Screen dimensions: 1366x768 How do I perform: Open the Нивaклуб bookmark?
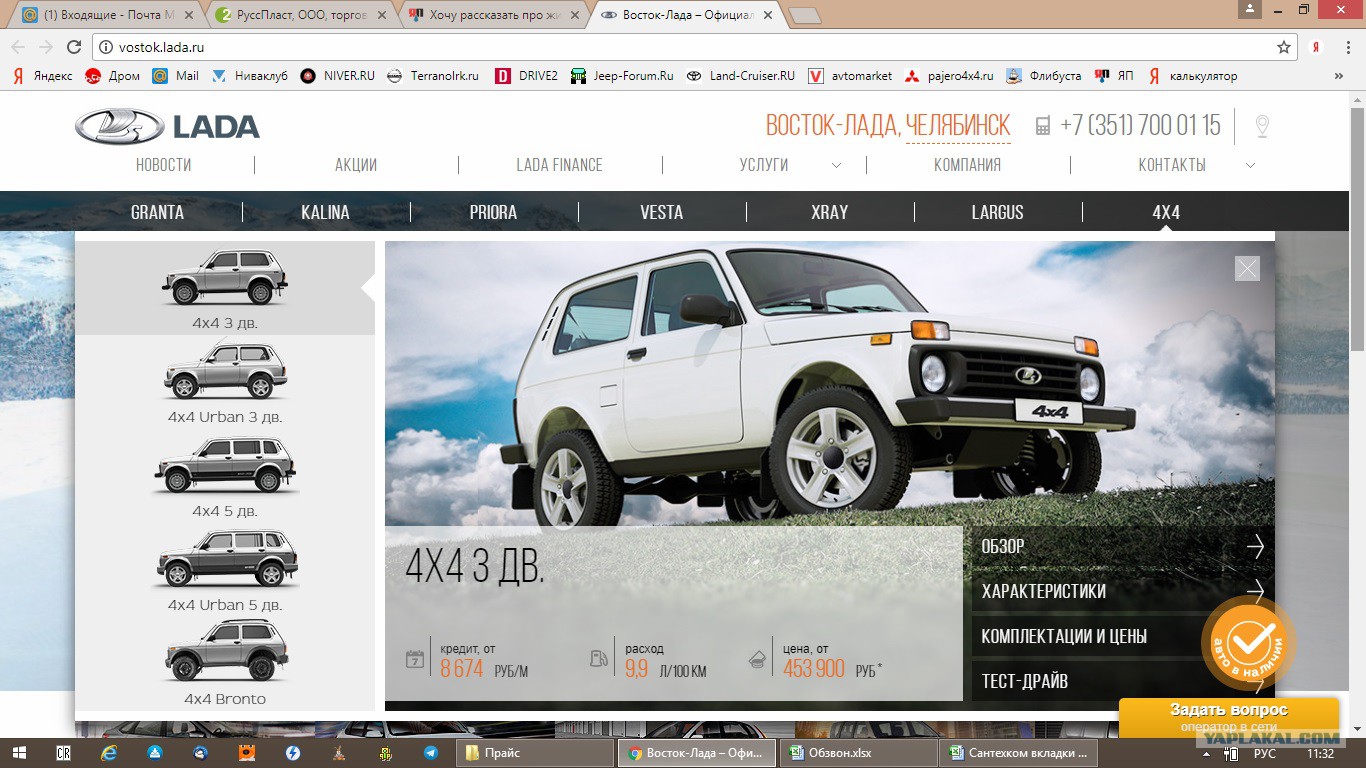(249, 76)
